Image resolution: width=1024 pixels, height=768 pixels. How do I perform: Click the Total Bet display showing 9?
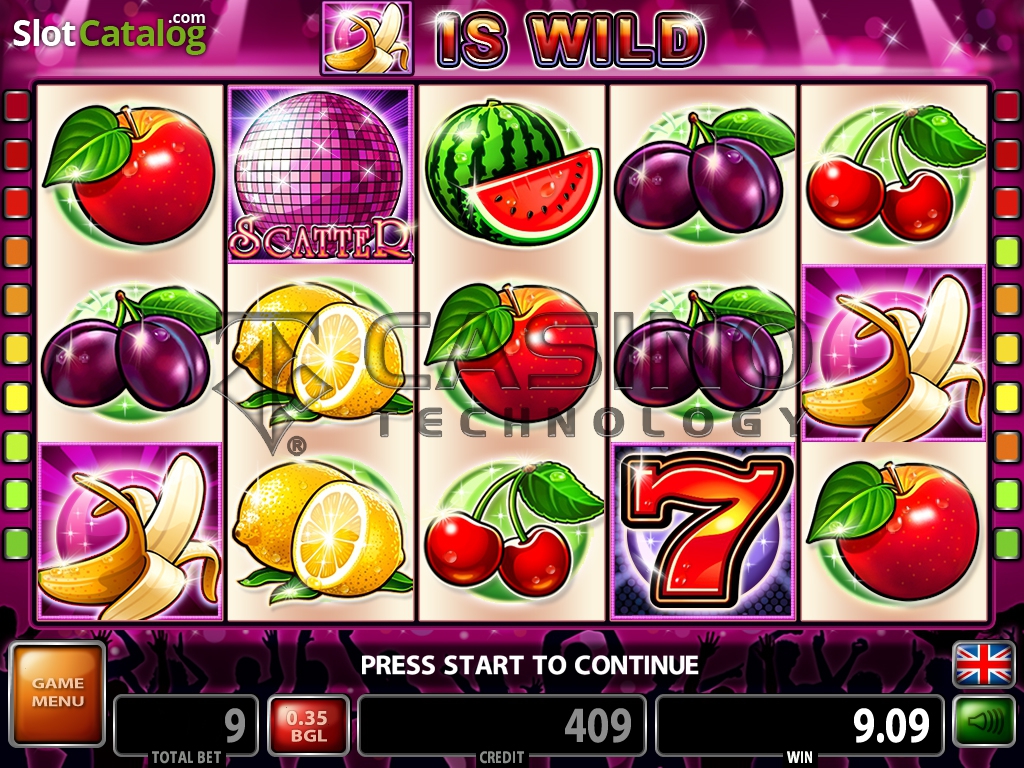[186, 726]
